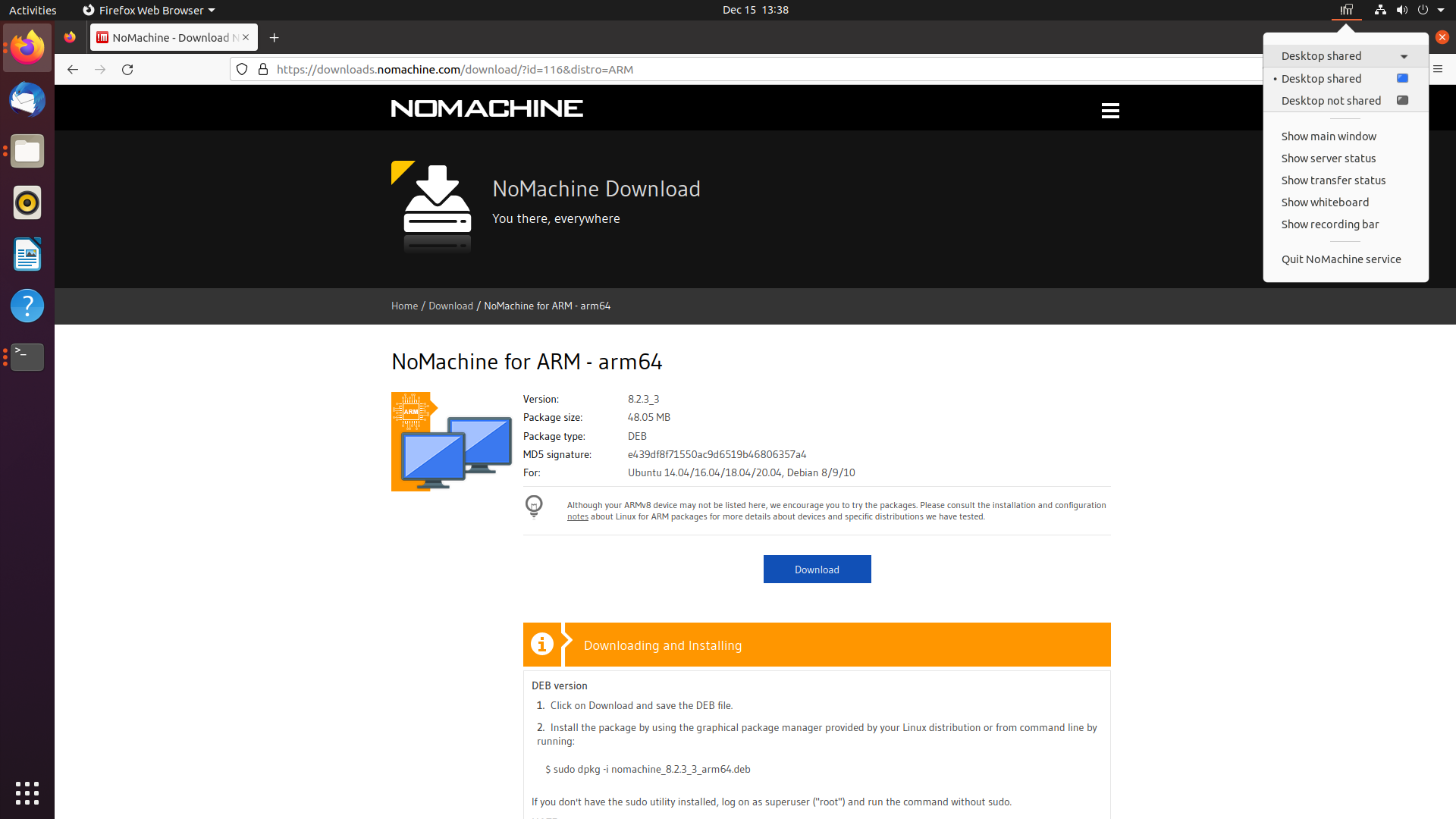Open Firefox Web Browser app menu dropdown
The height and width of the screenshot is (819, 1456).
pyautogui.click(x=149, y=10)
